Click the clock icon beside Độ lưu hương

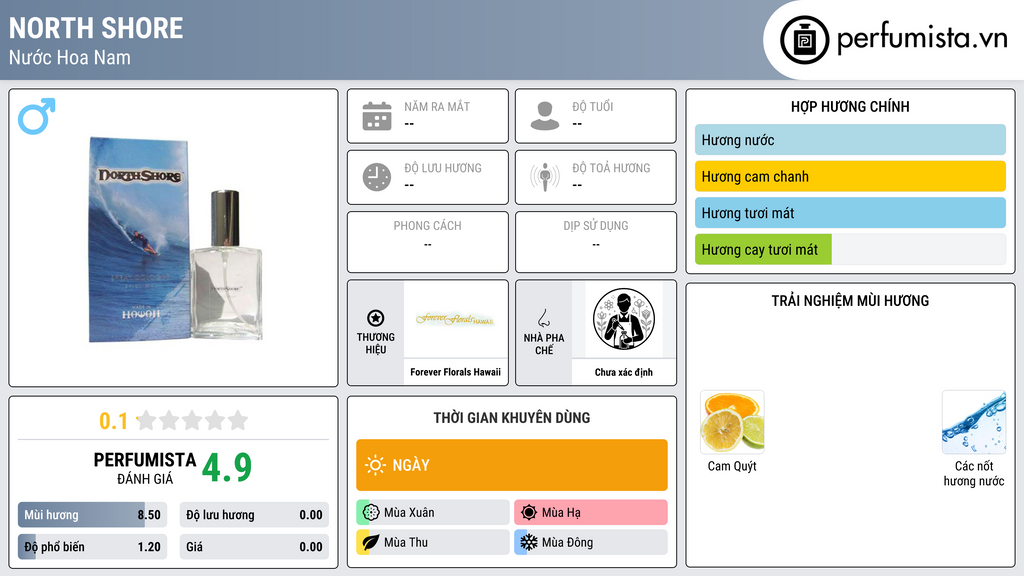(x=377, y=177)
